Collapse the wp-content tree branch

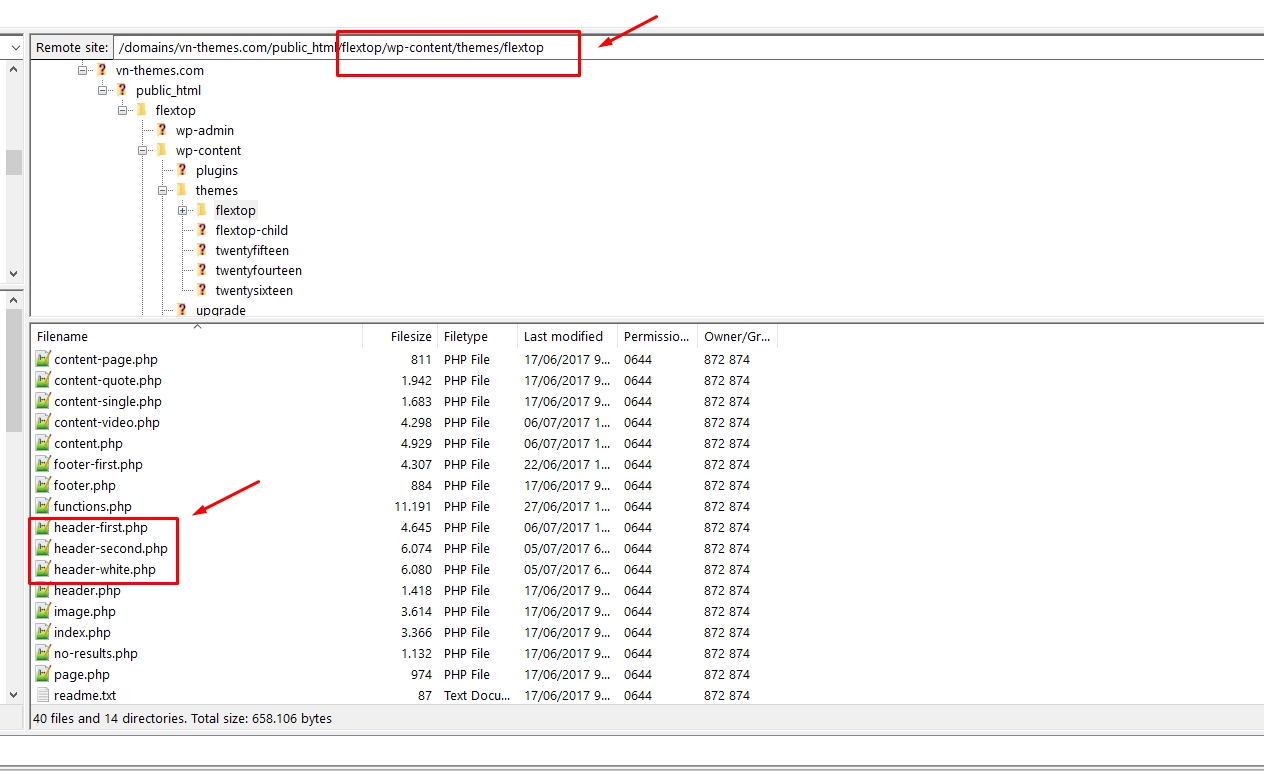tap(142, 150)
